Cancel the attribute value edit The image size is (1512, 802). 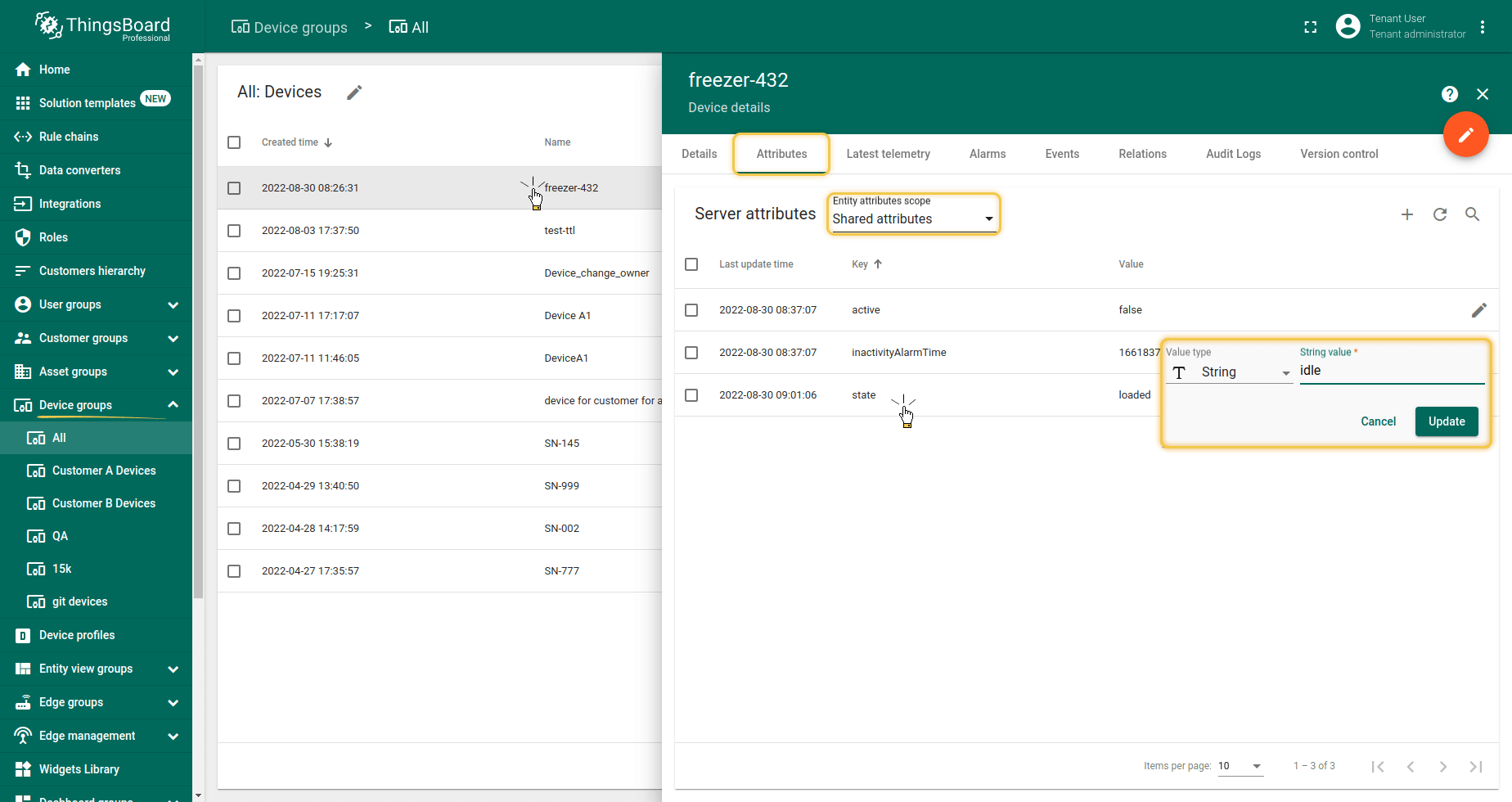point(1378,421)
